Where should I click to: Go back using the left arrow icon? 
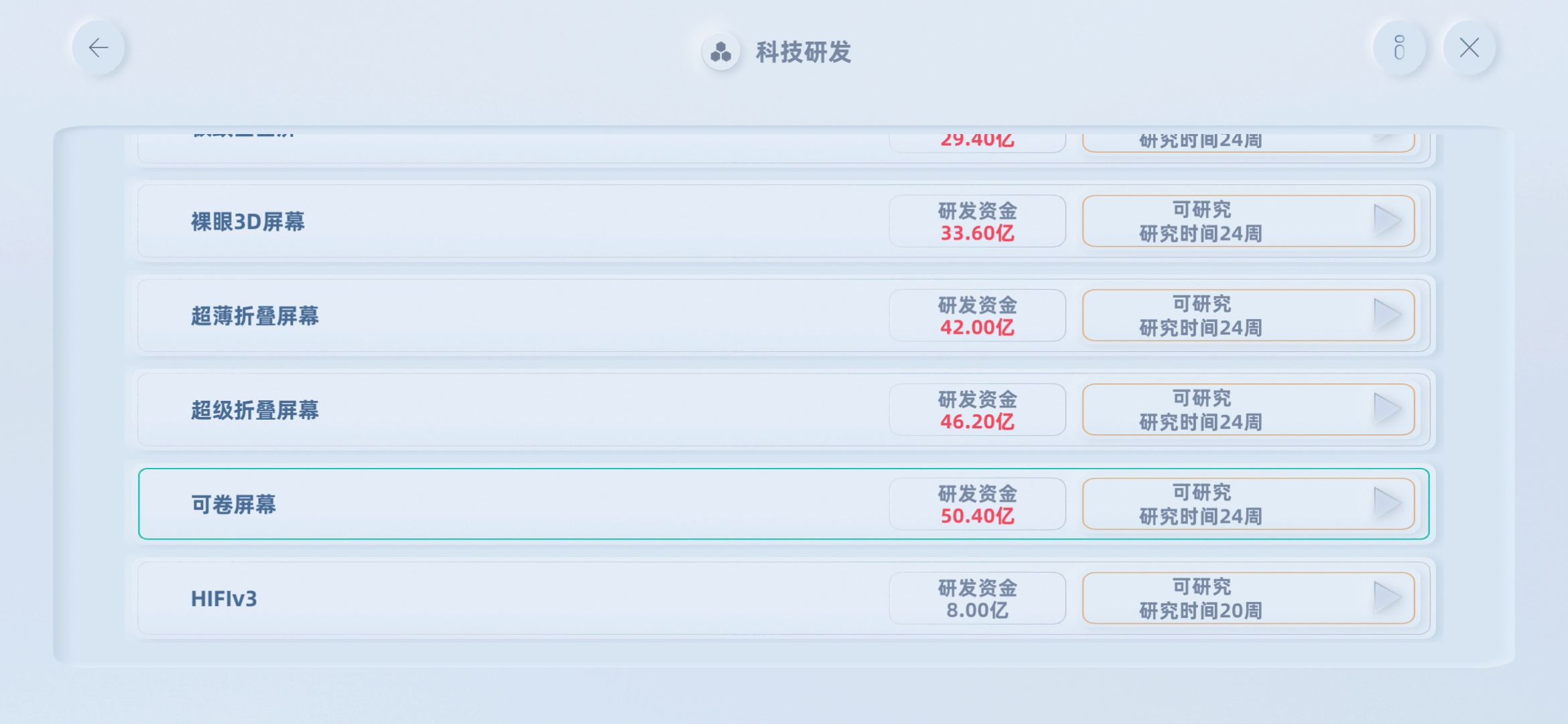tap(99, 48)
